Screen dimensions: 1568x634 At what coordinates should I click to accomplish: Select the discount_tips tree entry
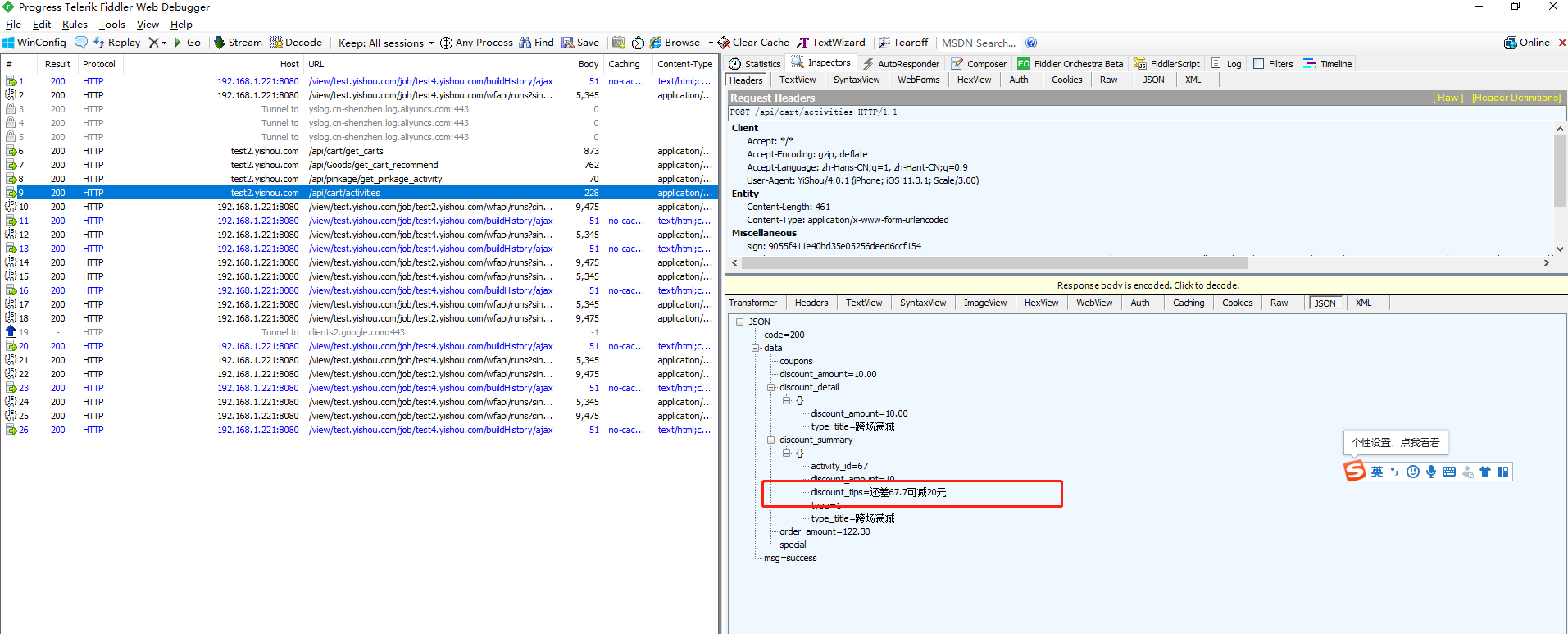[x=878, y=492]
